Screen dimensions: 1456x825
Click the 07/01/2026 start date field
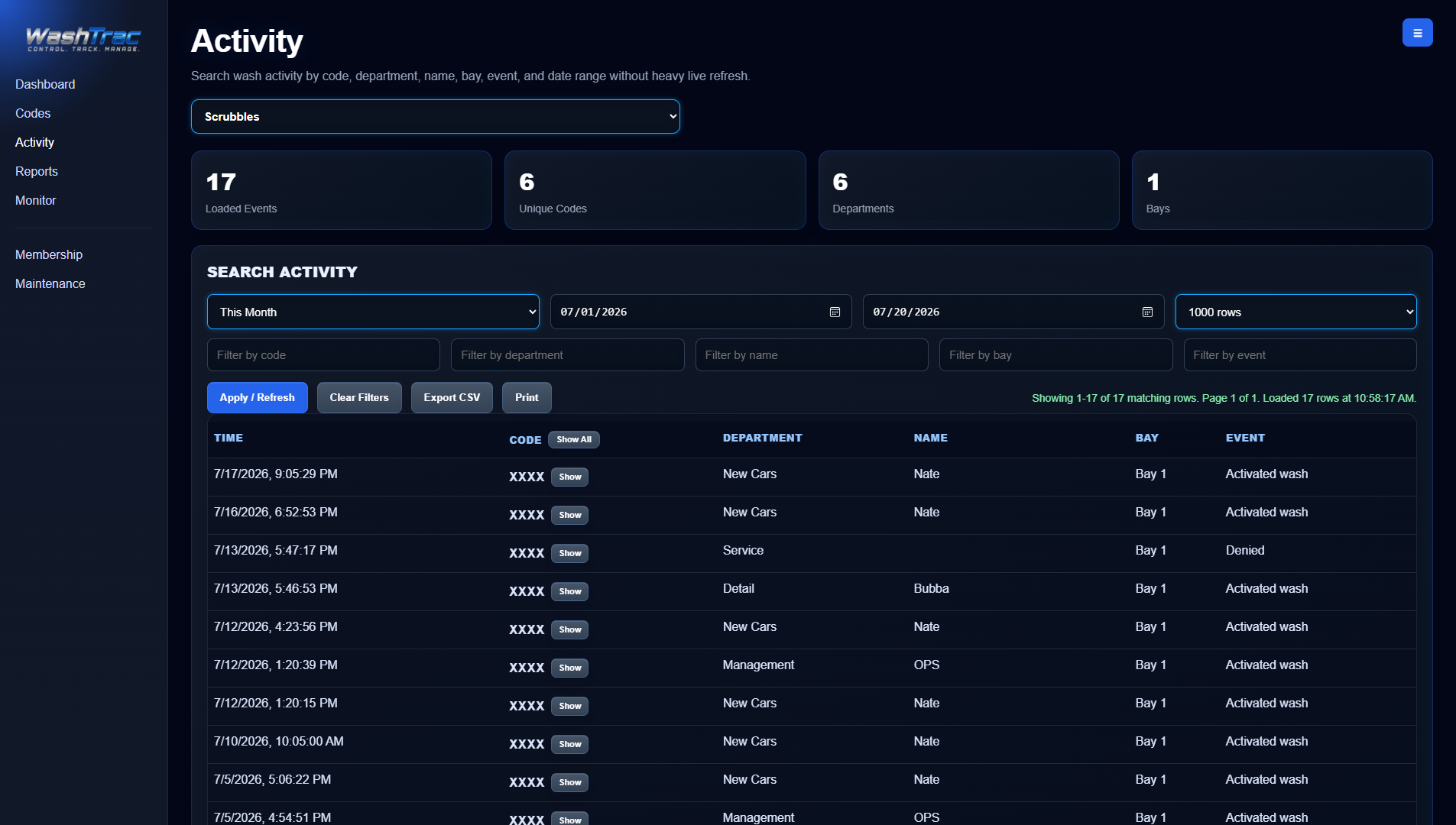(701, 312)
